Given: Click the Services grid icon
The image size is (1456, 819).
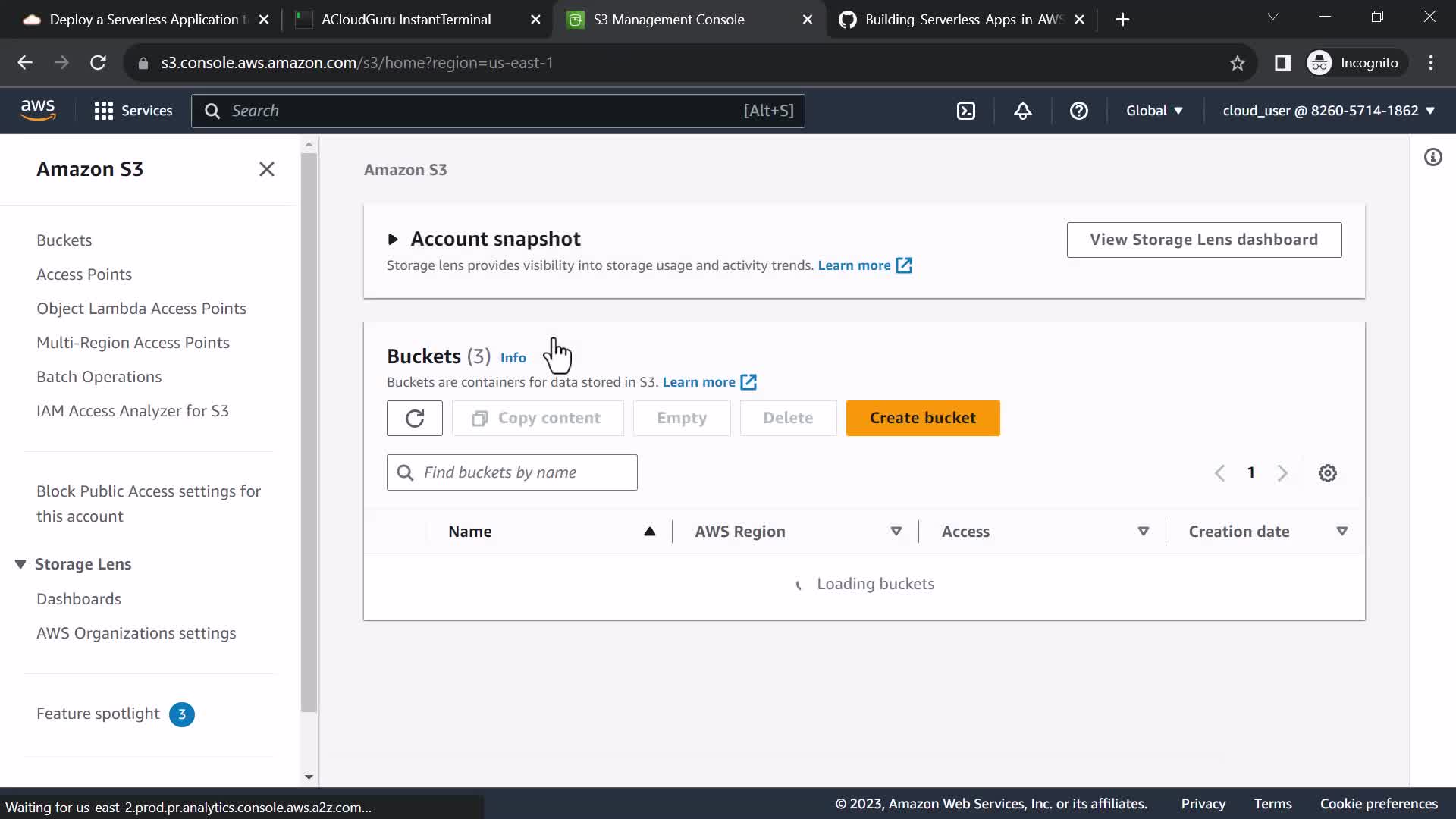Looking at the screenshot, I should click(104, 111).
